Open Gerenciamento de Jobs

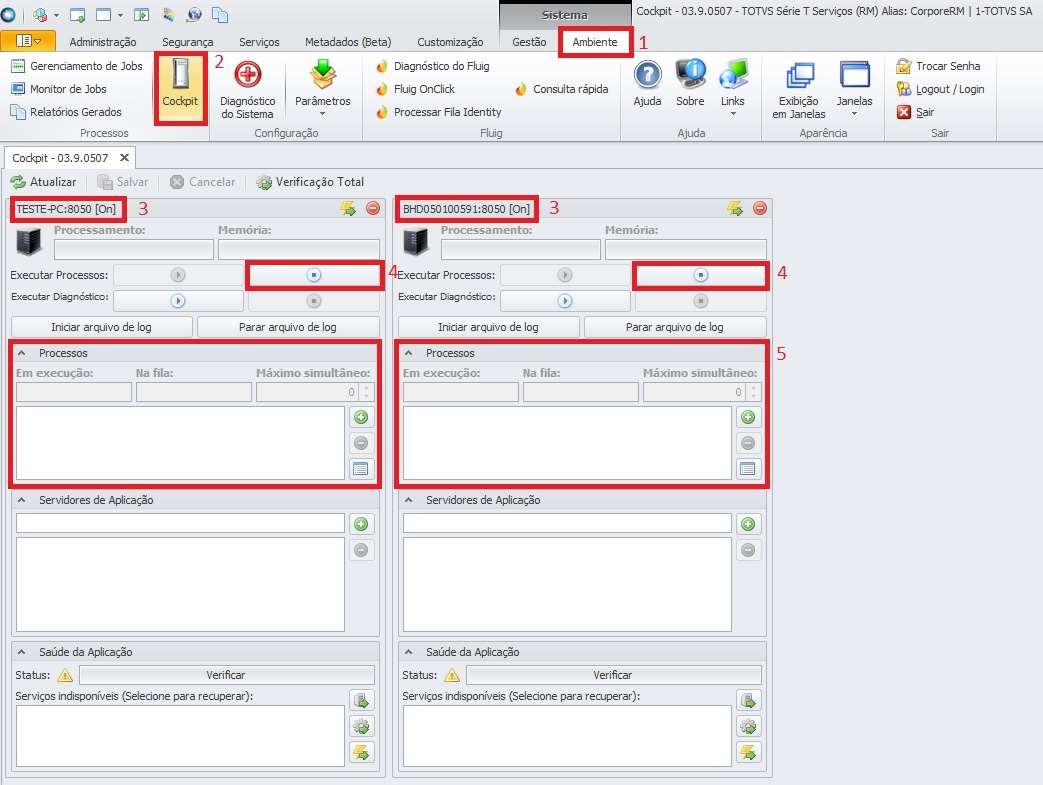[x=77, y=66]
